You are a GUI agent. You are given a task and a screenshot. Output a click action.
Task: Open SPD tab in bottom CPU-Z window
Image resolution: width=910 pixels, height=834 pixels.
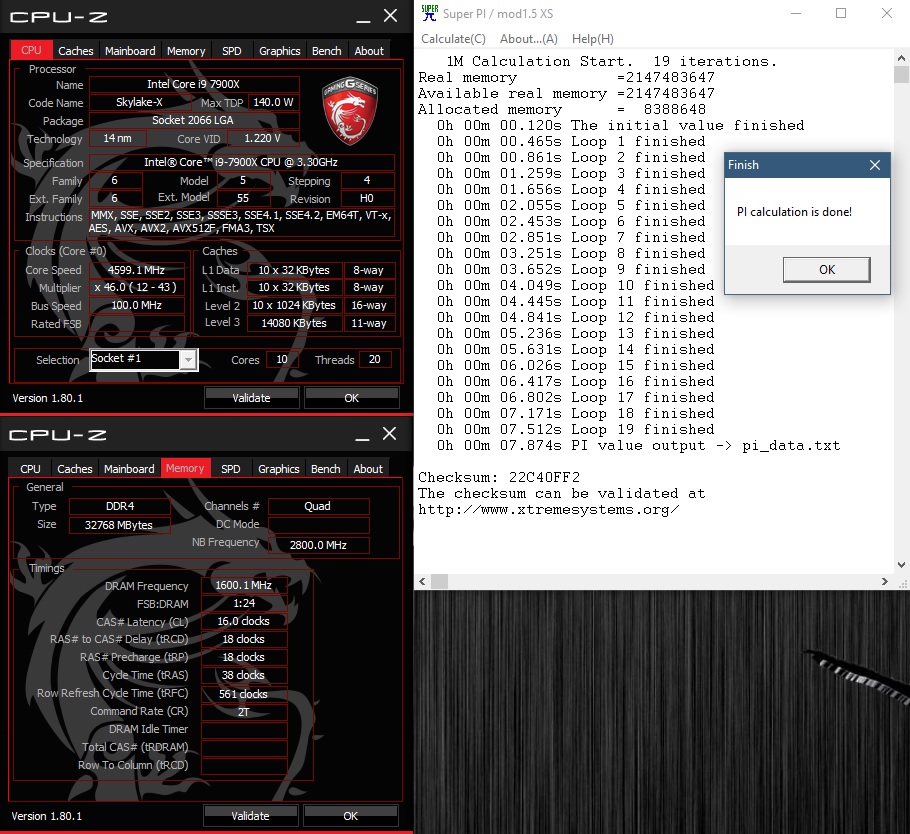tap(230, 468)
